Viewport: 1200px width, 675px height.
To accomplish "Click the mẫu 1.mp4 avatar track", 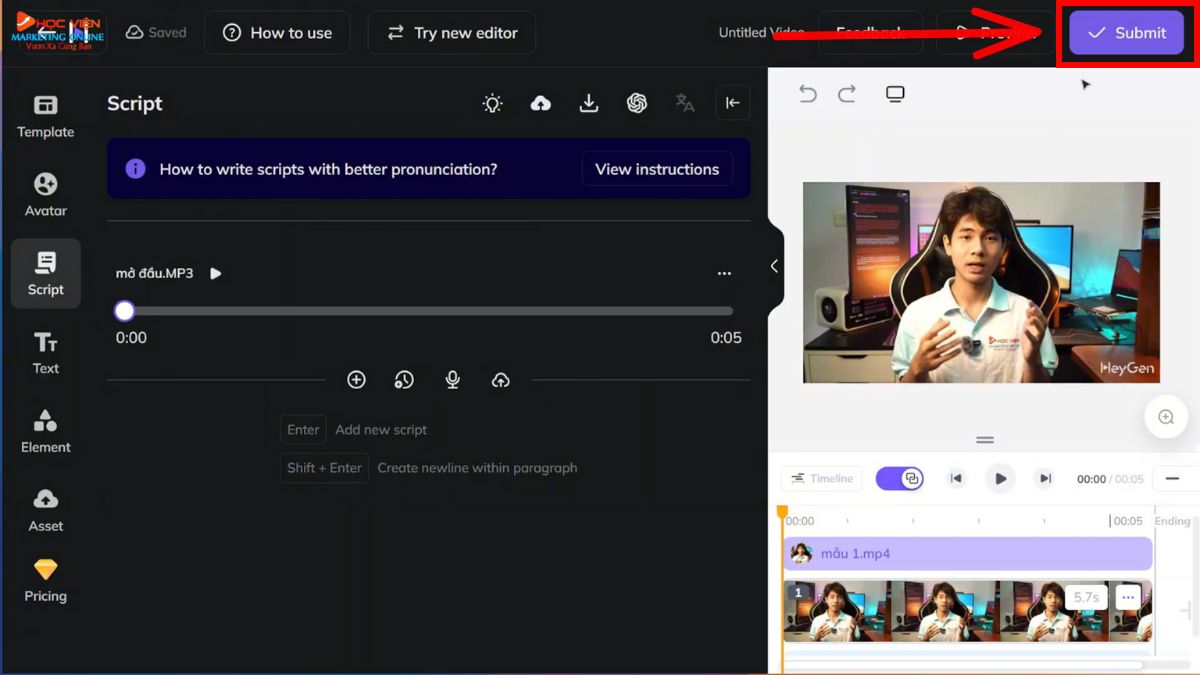I will point(967,554).
